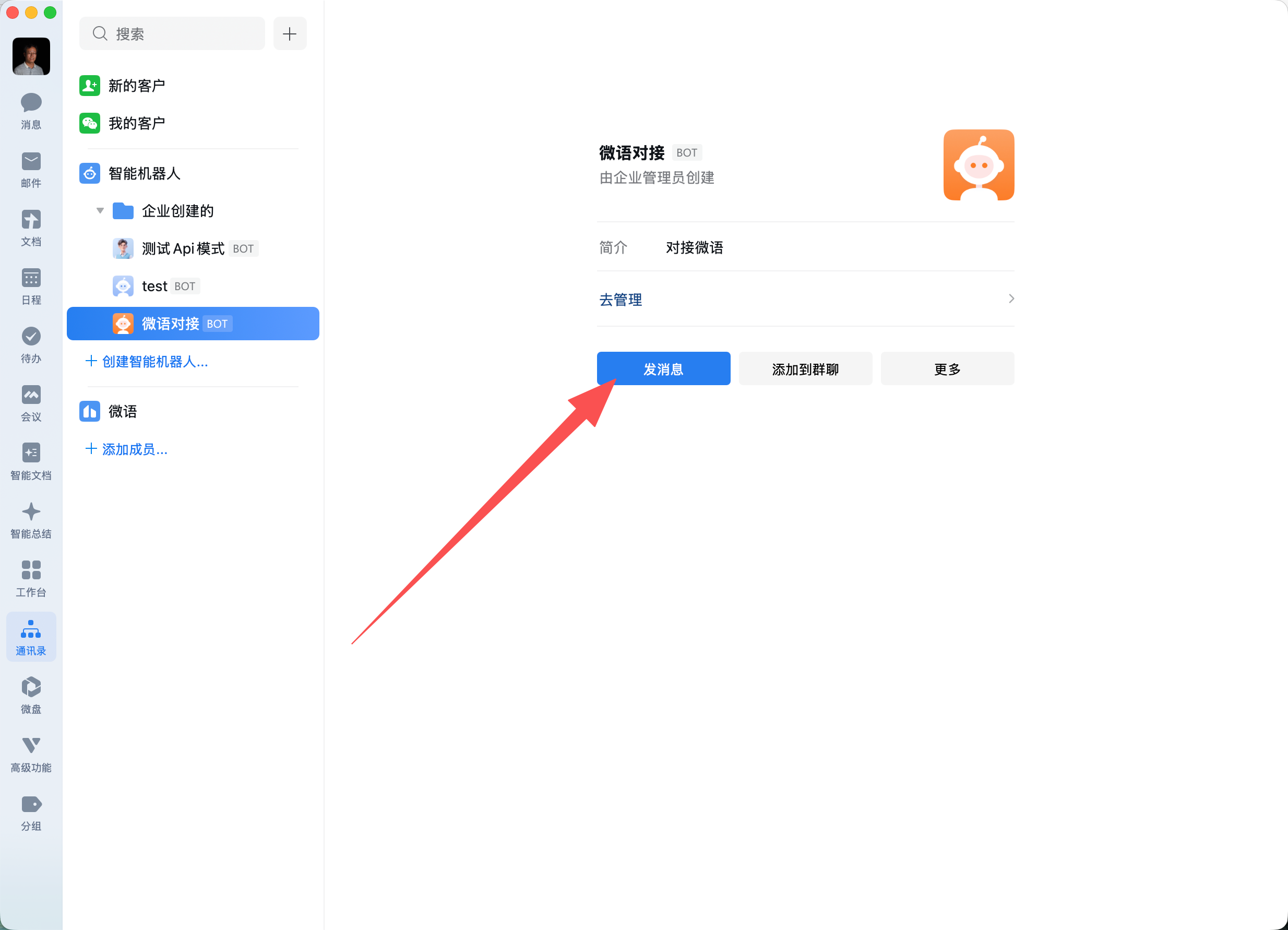Click the window's green maximize button
Image resolution: width=1288 pixels, height=930 pixels.
[x=50, y=13]
